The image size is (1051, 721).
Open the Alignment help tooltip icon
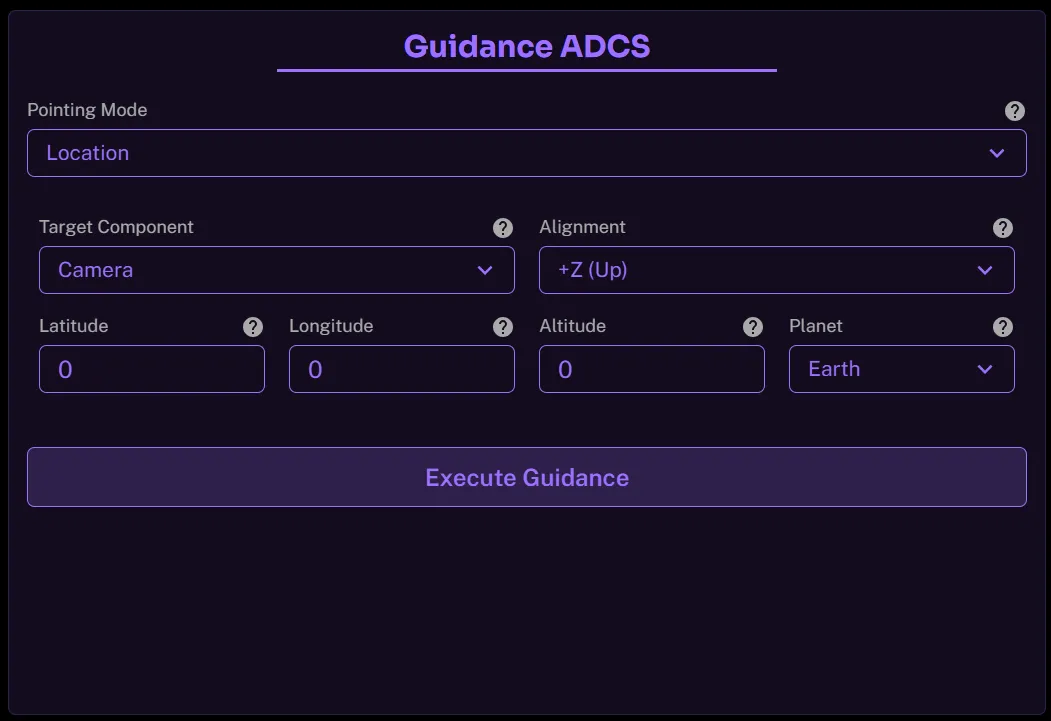pyautogui.click(x=1003, y=228)
